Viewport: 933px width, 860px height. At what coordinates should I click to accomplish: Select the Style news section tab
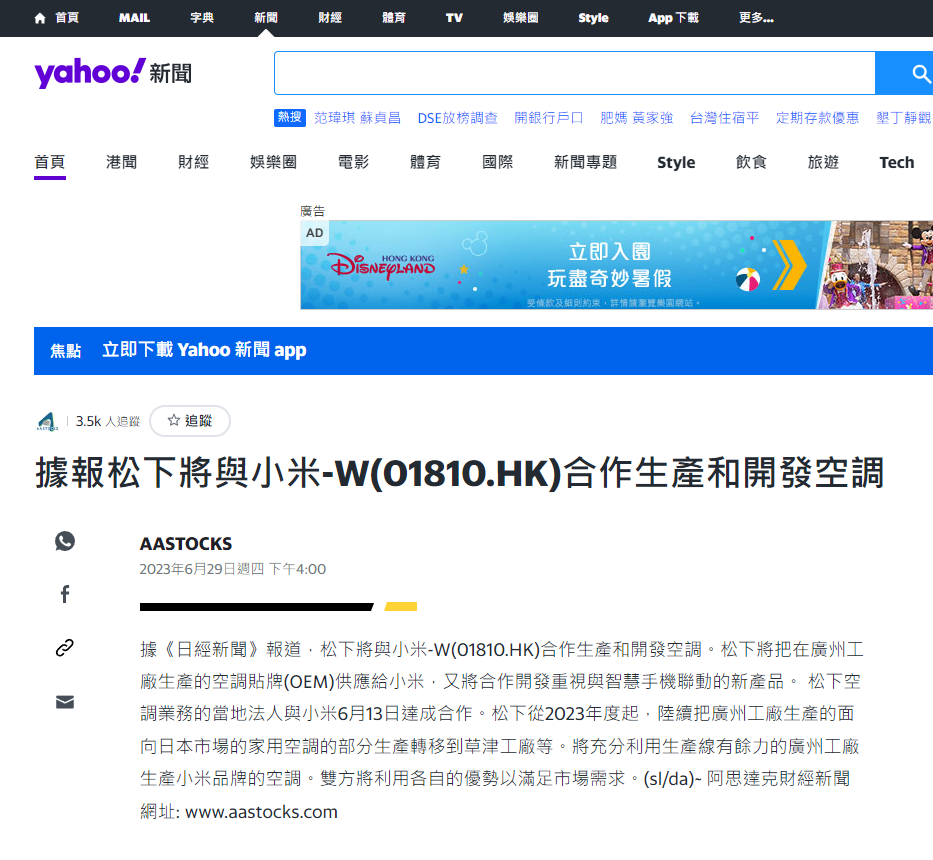pyautogui.click(x=676, y=162)
